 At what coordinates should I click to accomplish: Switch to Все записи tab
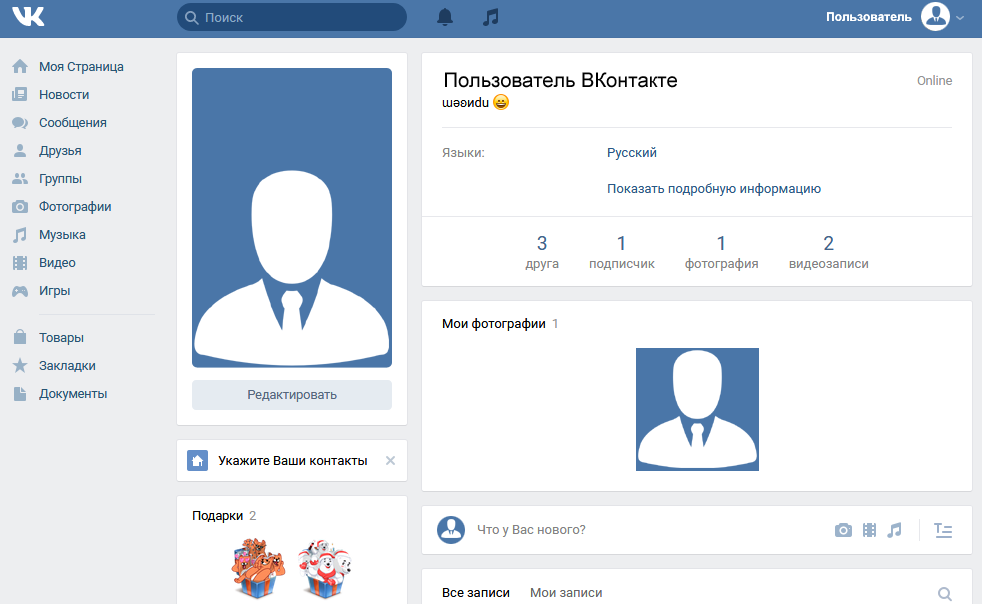[x=476, y=593]
